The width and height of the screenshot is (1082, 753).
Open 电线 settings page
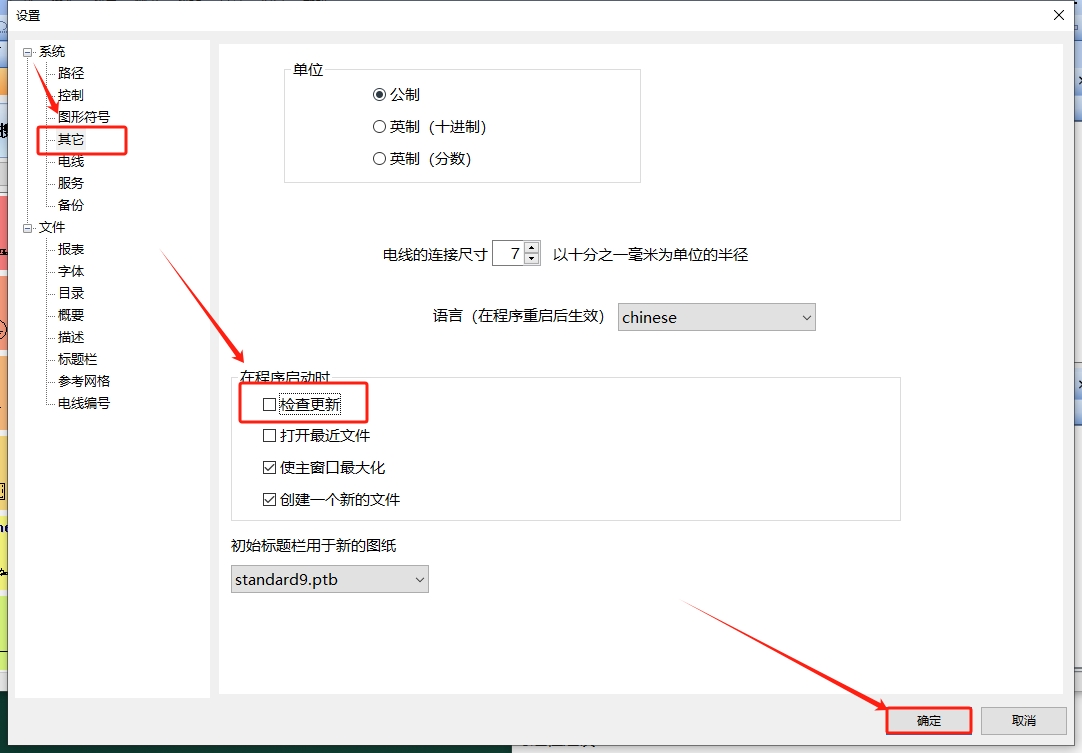coord(70,162)
